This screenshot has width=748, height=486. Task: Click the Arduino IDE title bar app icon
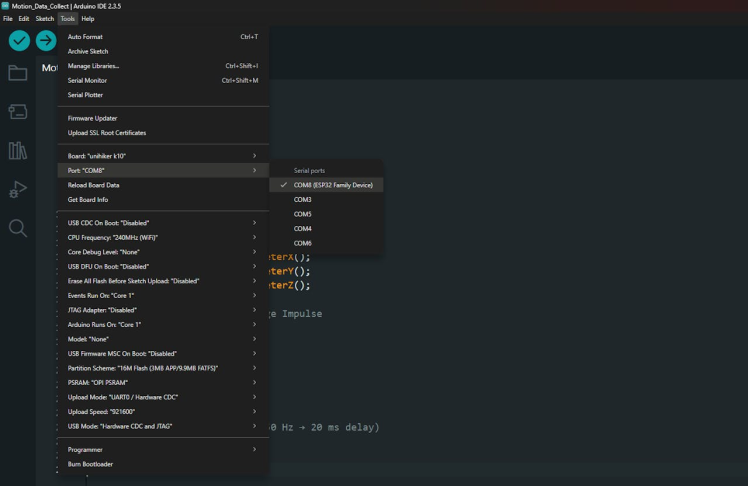[x=6, y=6]
